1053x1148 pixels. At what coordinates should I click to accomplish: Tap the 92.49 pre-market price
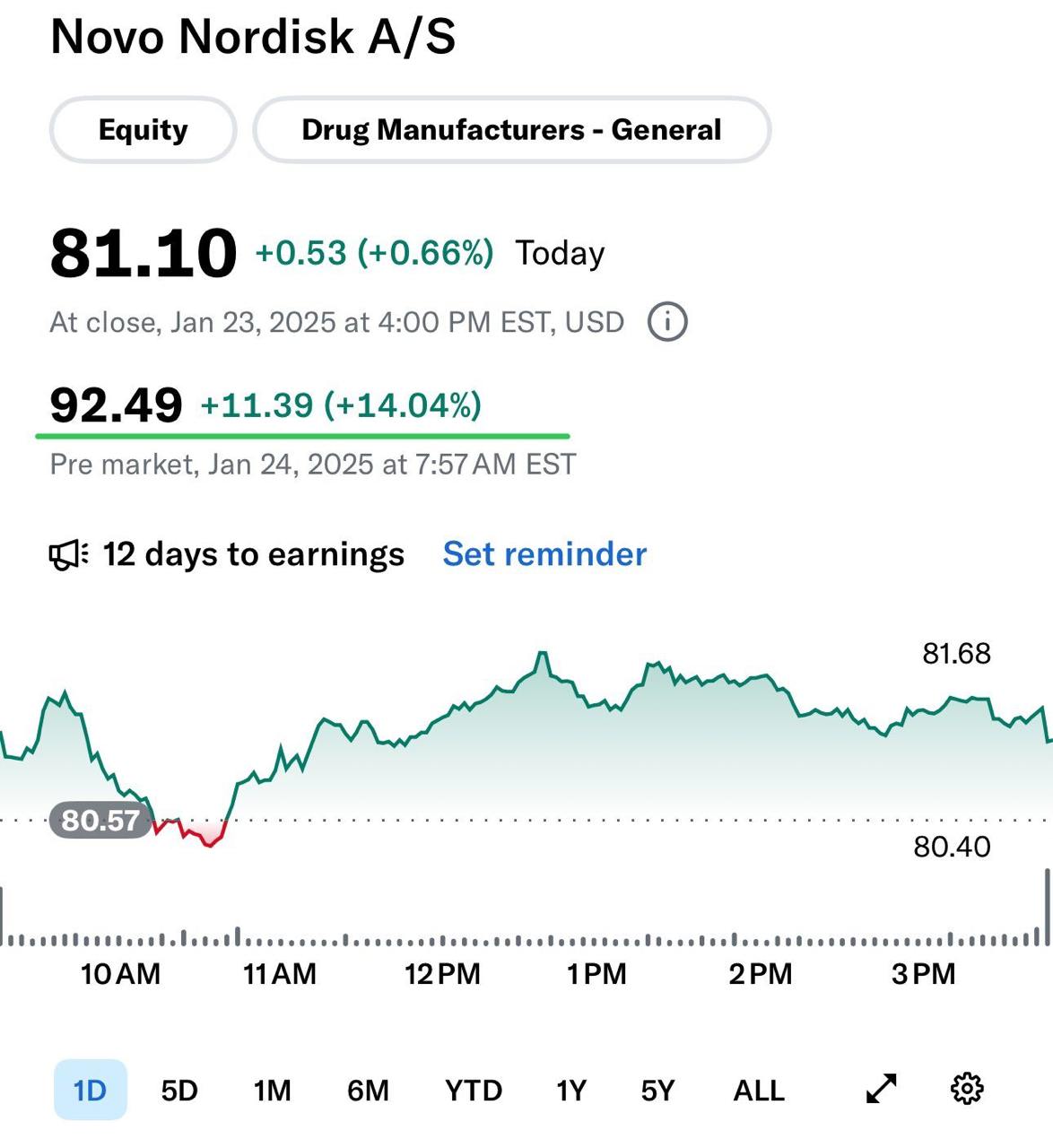(116, 405)
